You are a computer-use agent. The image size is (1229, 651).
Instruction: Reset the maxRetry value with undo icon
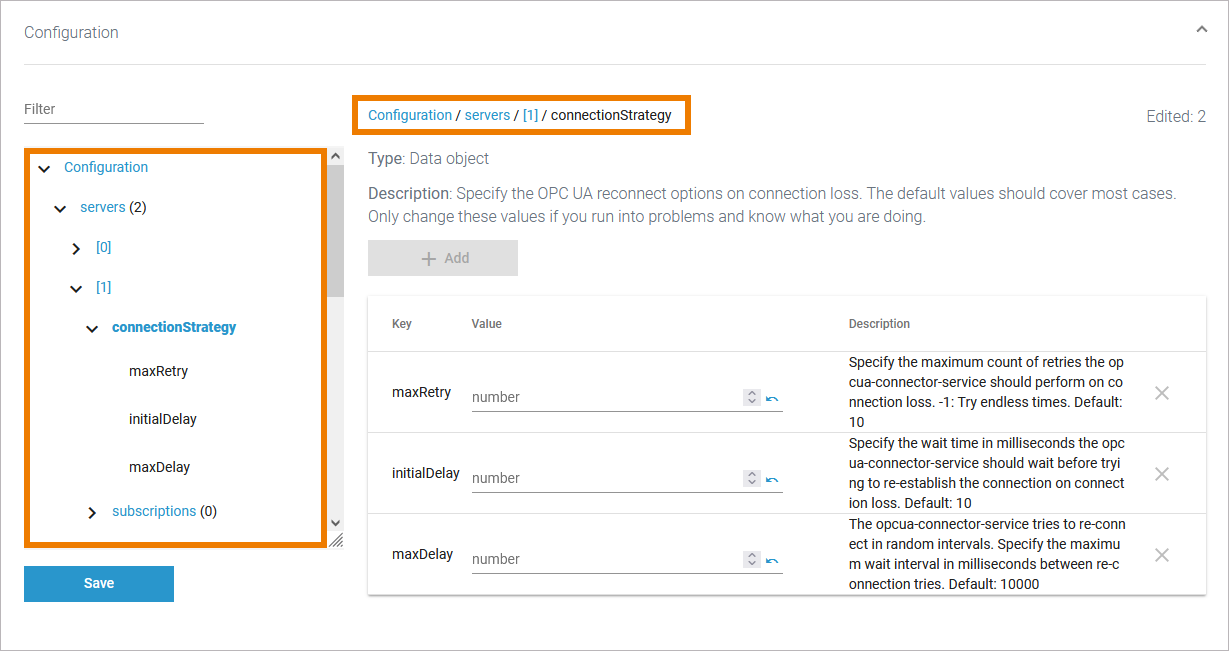[772, 398]
